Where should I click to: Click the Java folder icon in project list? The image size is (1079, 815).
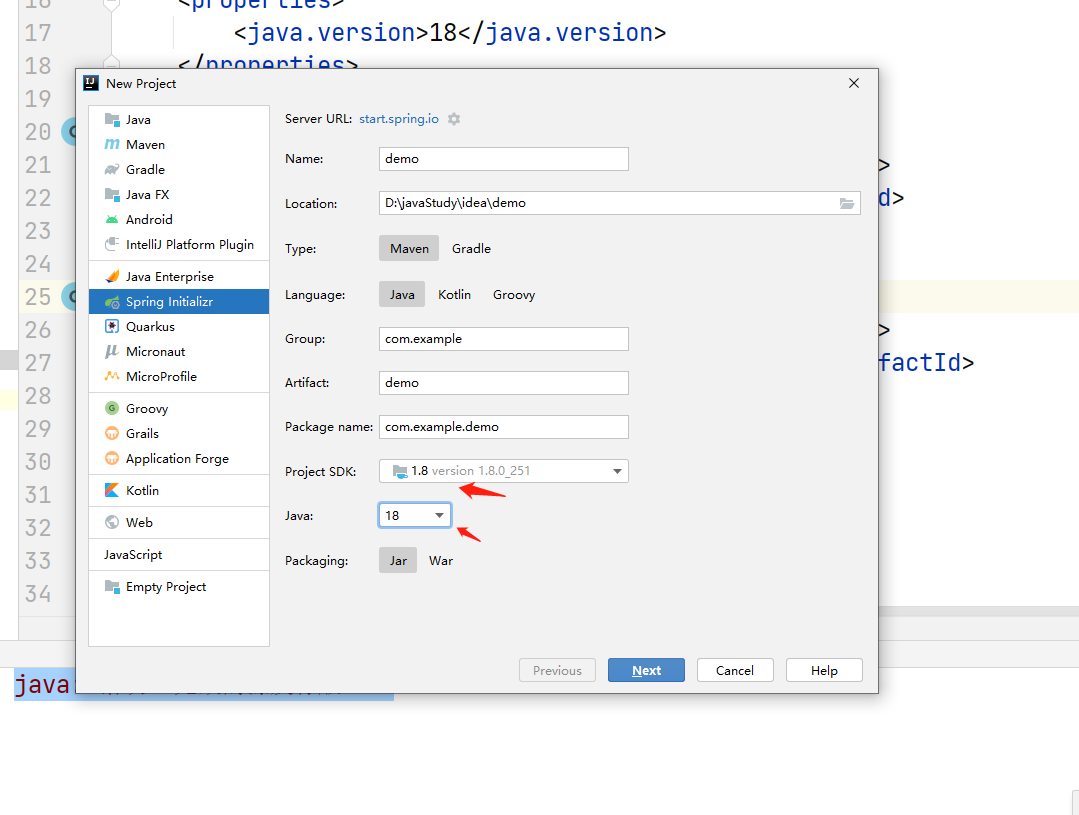[111, 119]
